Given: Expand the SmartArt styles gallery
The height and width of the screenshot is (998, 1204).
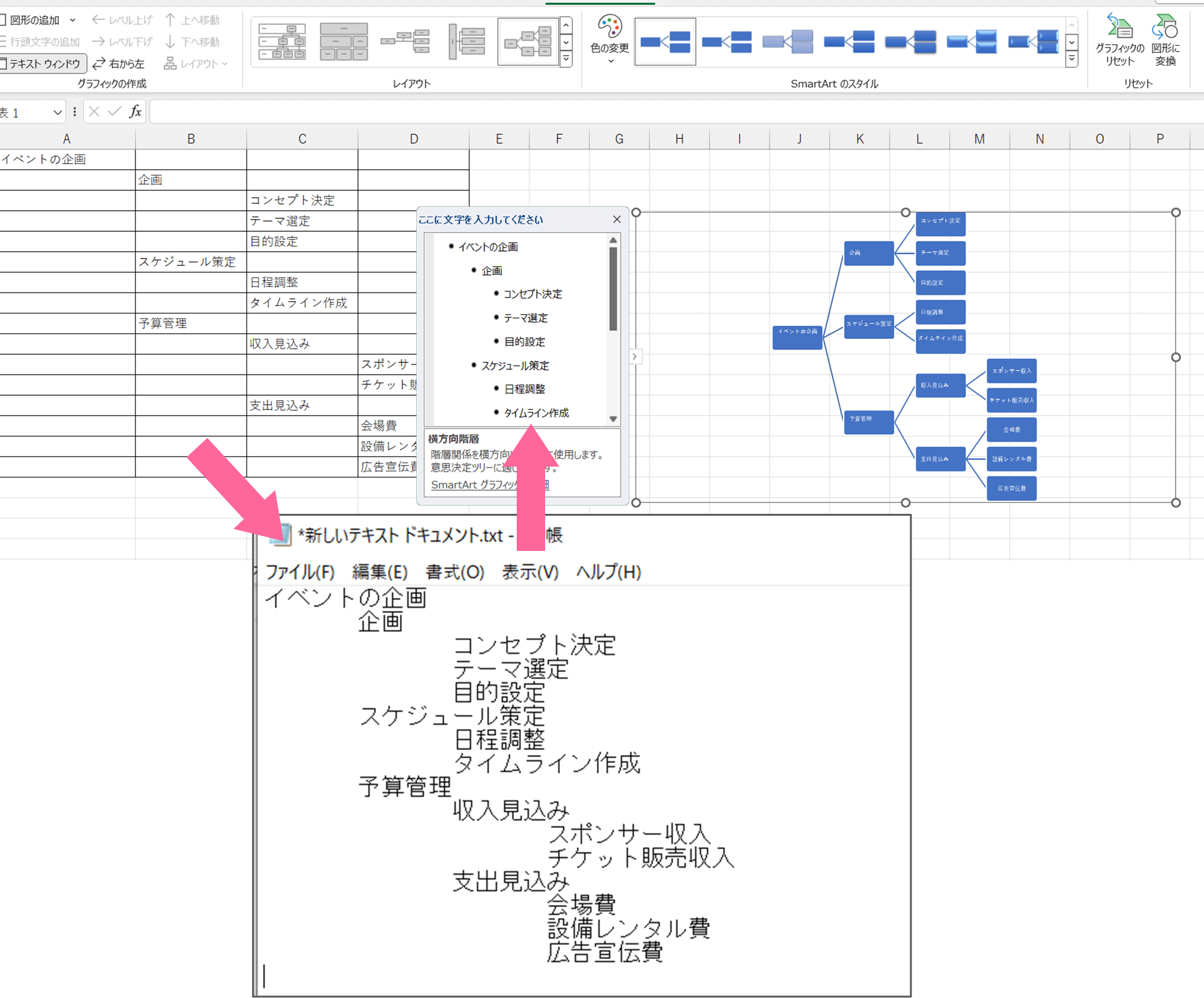Looking at the screenshot, I should (x=1072, y=59).
